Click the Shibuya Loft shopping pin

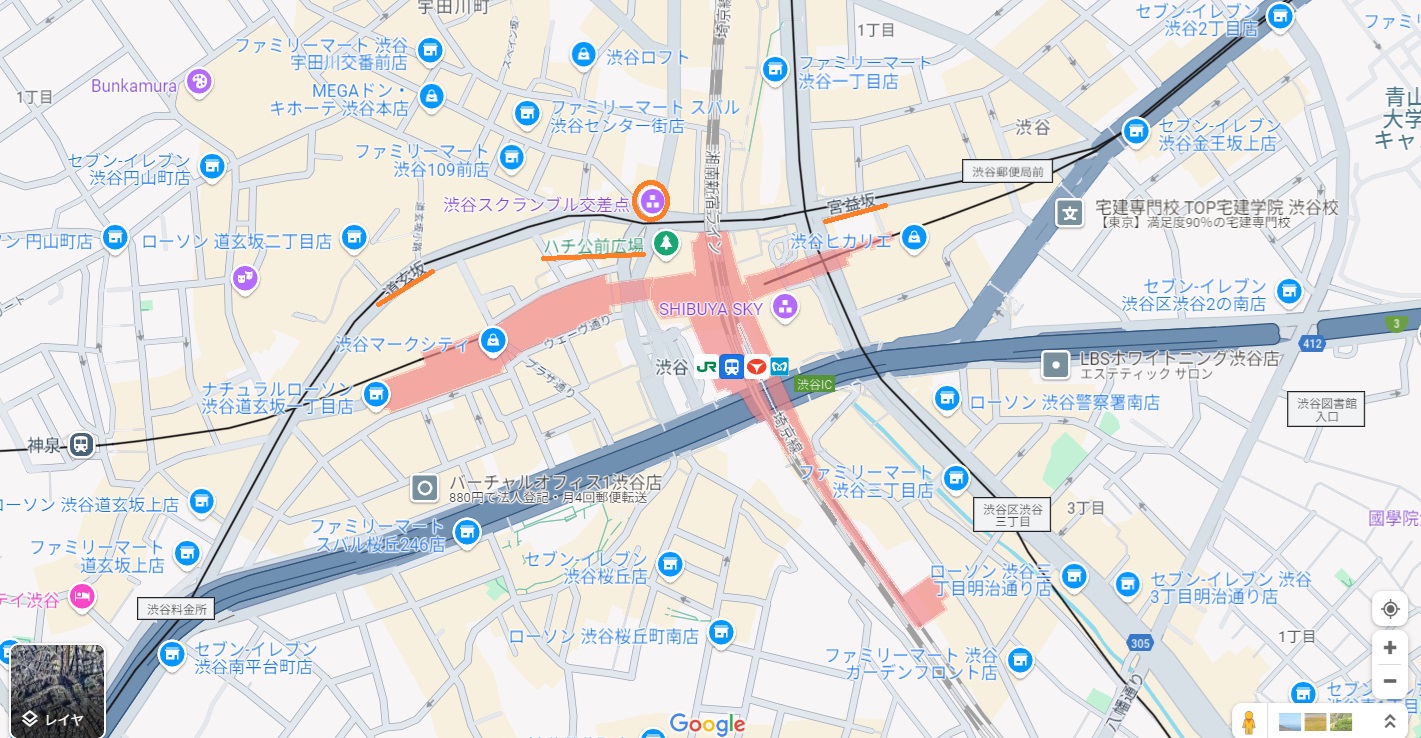pyautogui.click(x=583, y=54)
